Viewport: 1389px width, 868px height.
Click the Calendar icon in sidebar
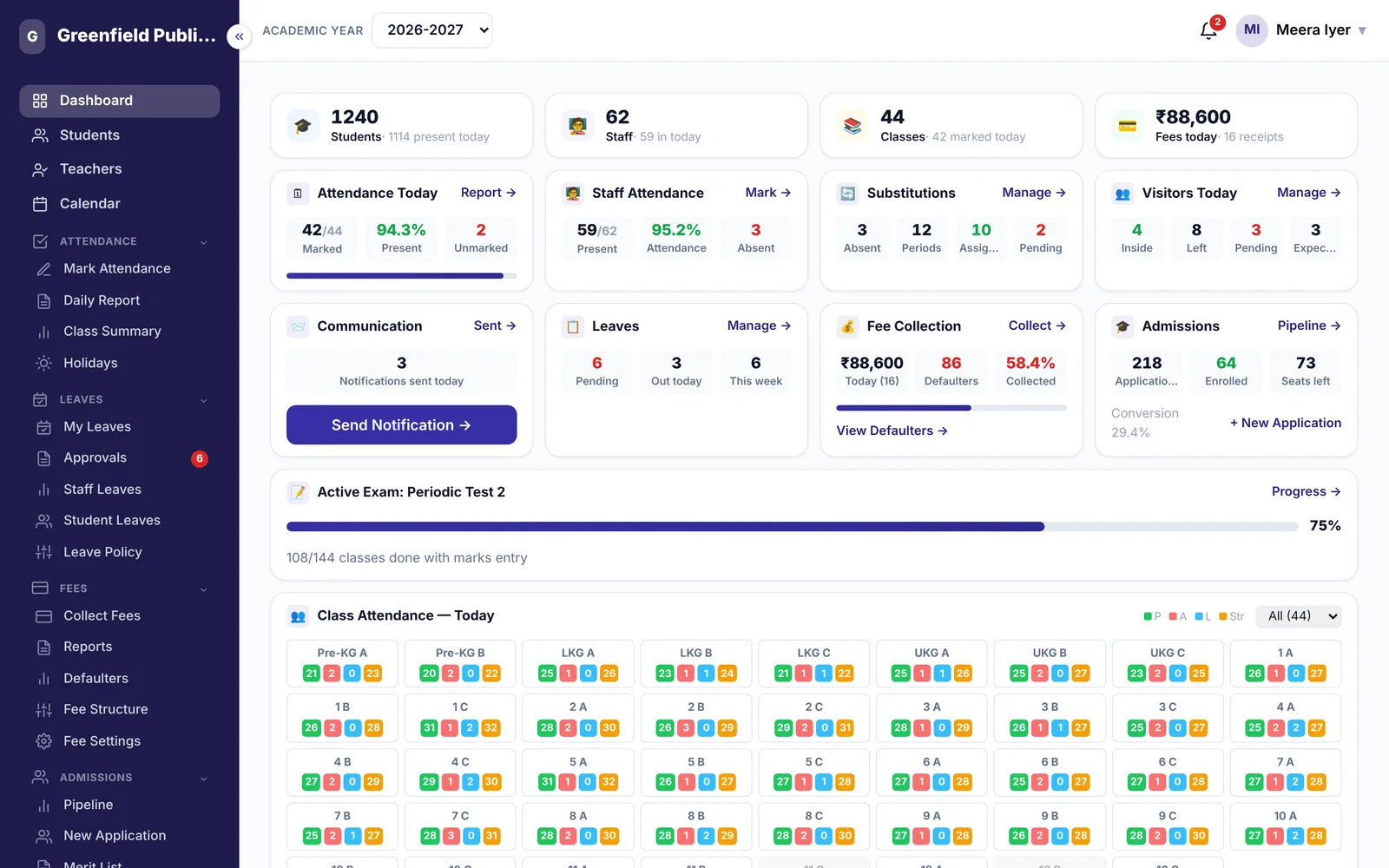click(40, 204)
